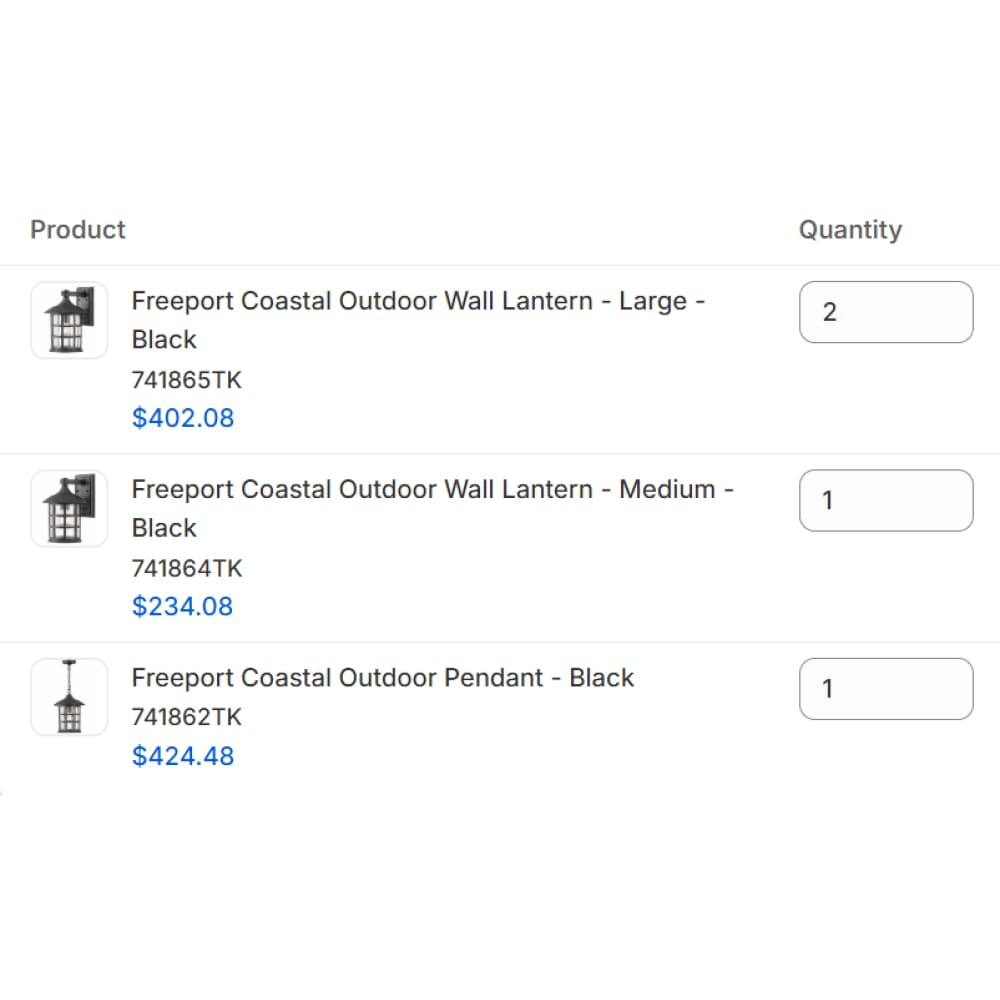Click SKU 741862TK
Viewport: 1000px width, 1000px height.
[x=187, y=717]
